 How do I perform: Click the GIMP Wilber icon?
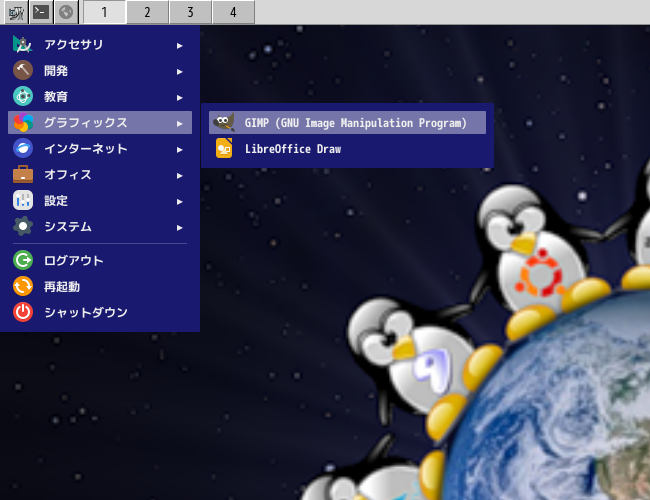pyautogui.click(x=224, y=122)
